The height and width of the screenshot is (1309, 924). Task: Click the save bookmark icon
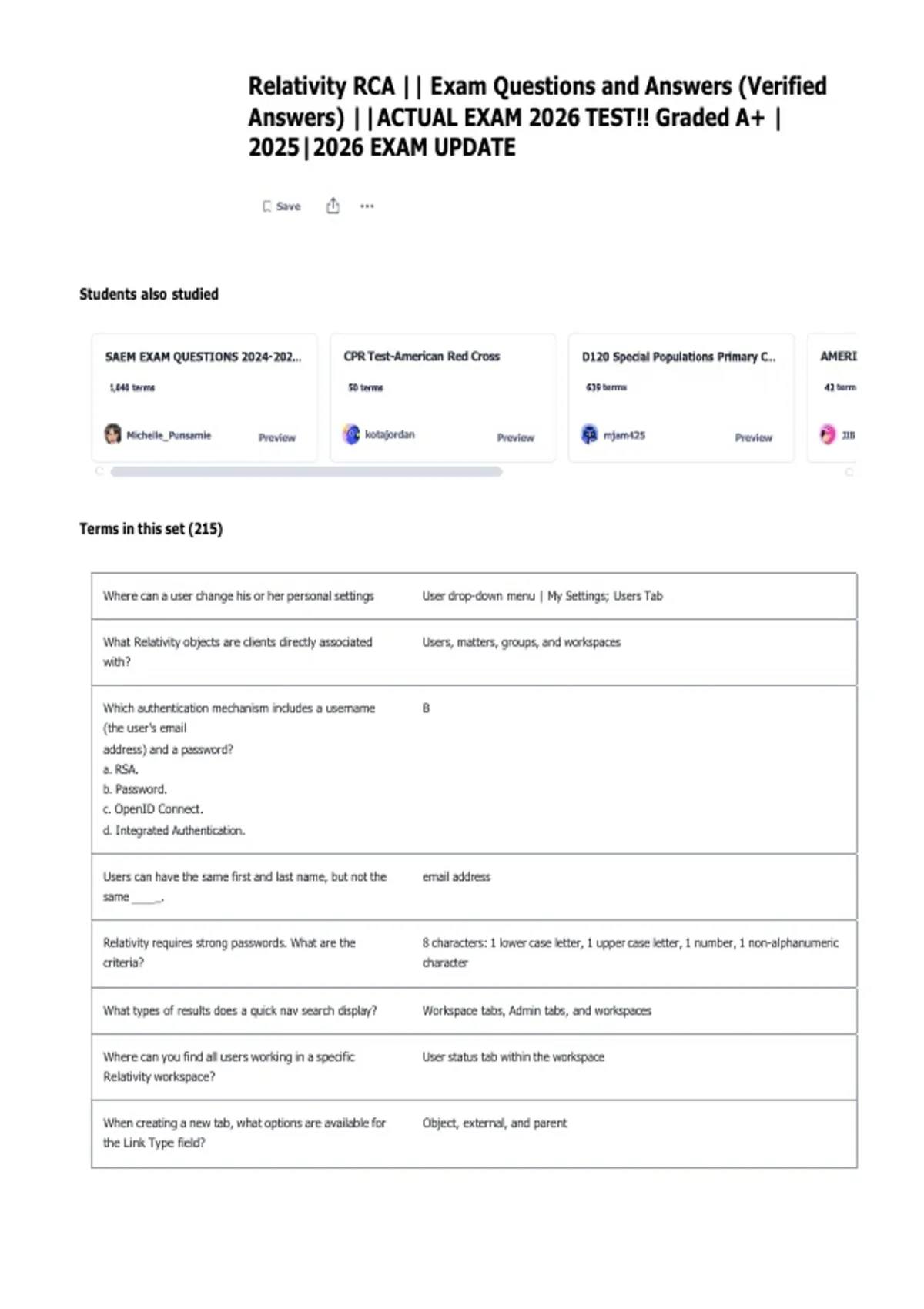tap(266, 206)
